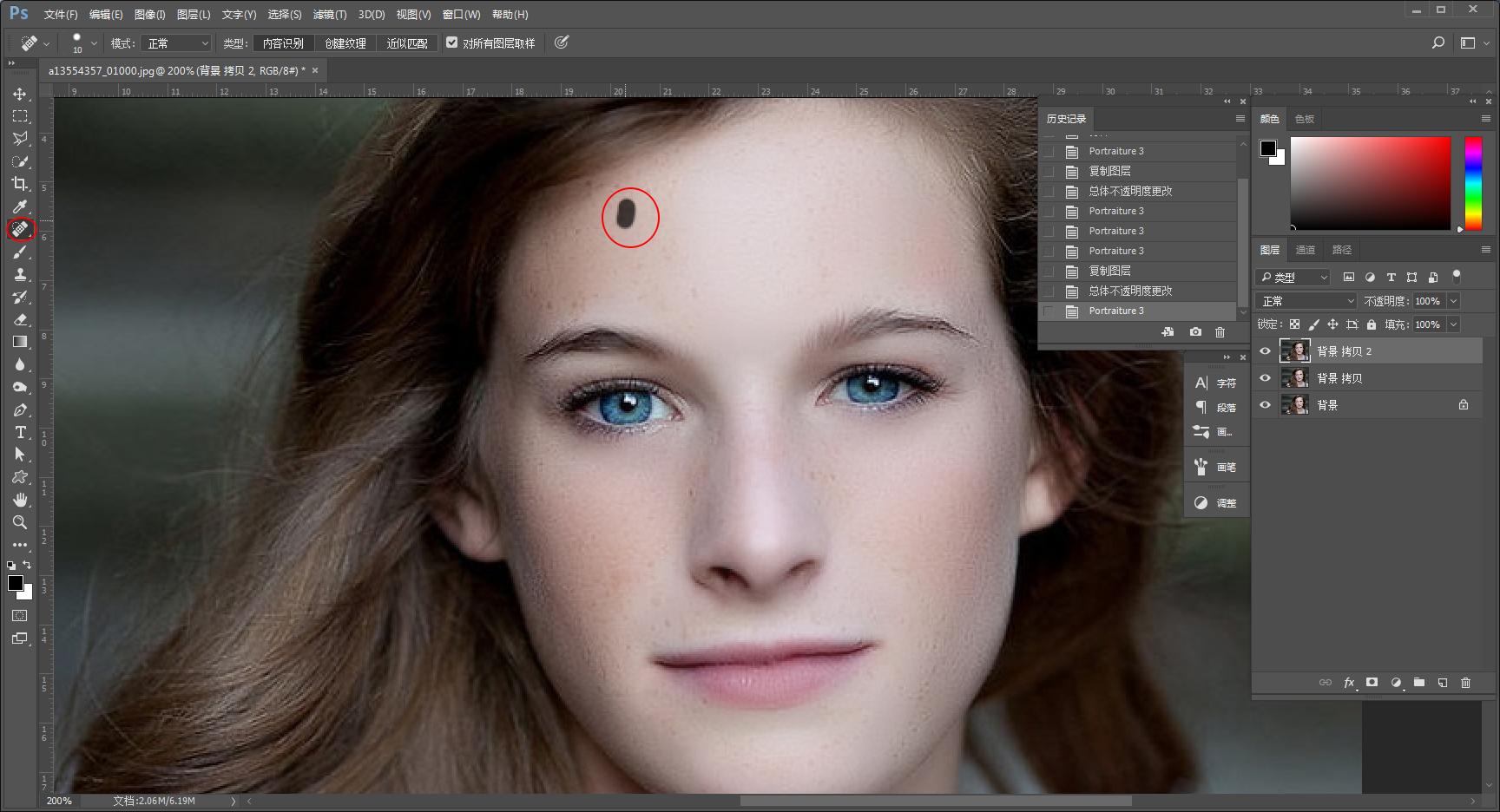1500x812 pixels.
Task: Toggle pressure-for-size icon in options bar
Action: click(562, 43)
